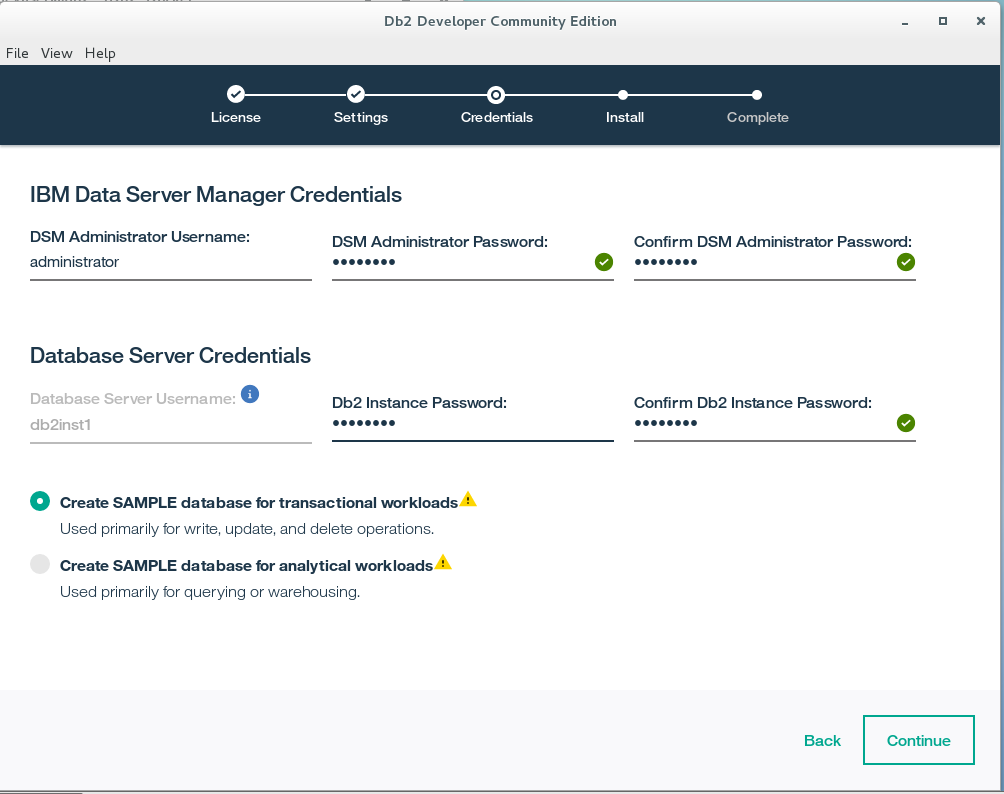
Task: Click the Install step label
Action: pos(625,117)
